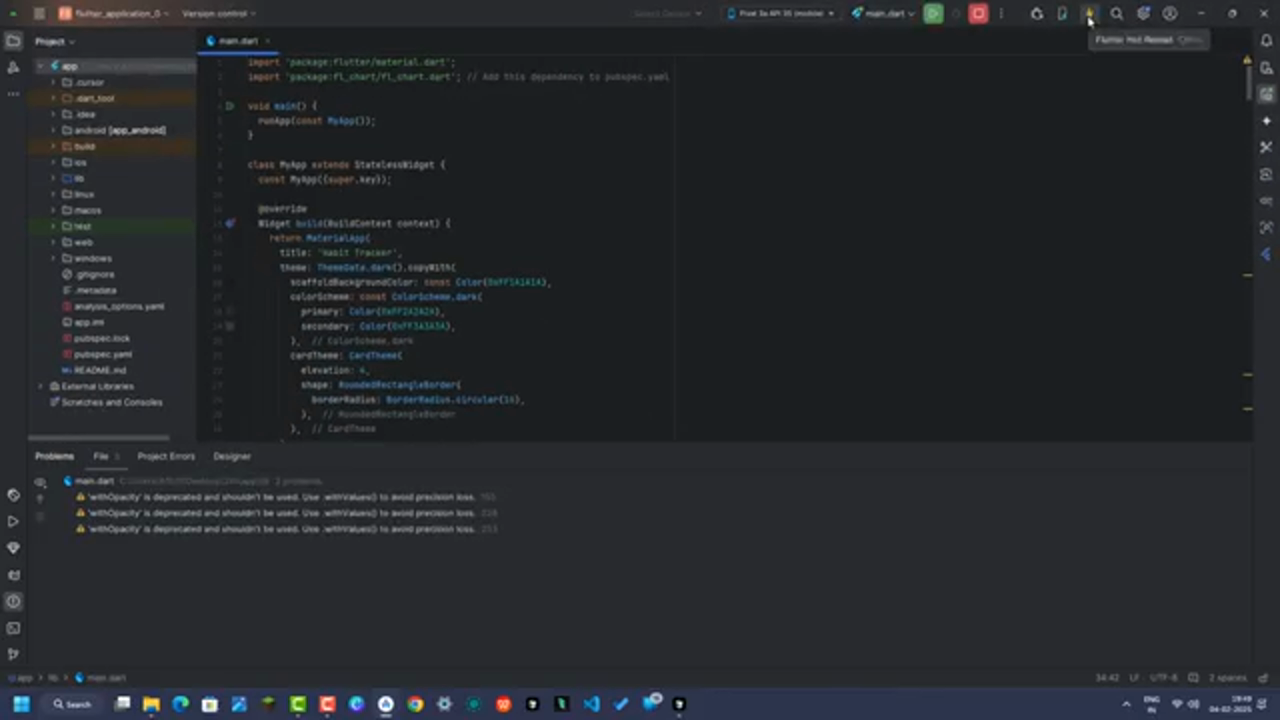This screenshot has height=720, width=1280.
Task: Expand External Libraries node
Action: (x=41, y=386)
